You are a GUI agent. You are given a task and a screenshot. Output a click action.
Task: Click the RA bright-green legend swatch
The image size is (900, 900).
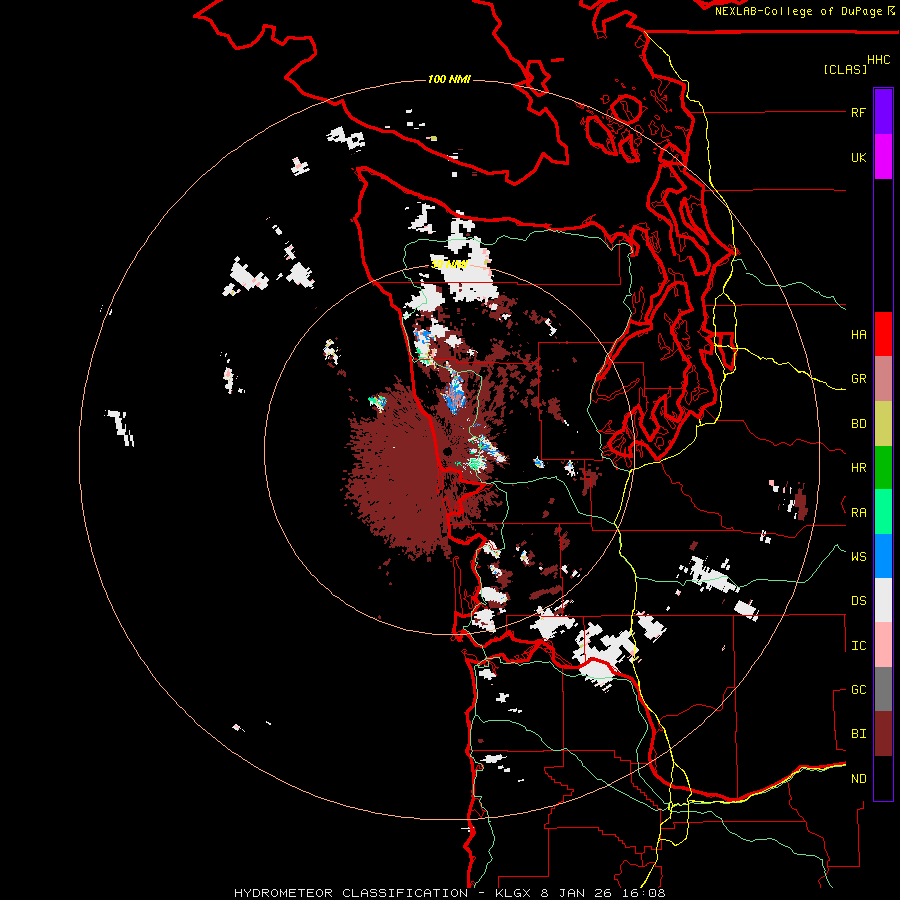(883, 511)
